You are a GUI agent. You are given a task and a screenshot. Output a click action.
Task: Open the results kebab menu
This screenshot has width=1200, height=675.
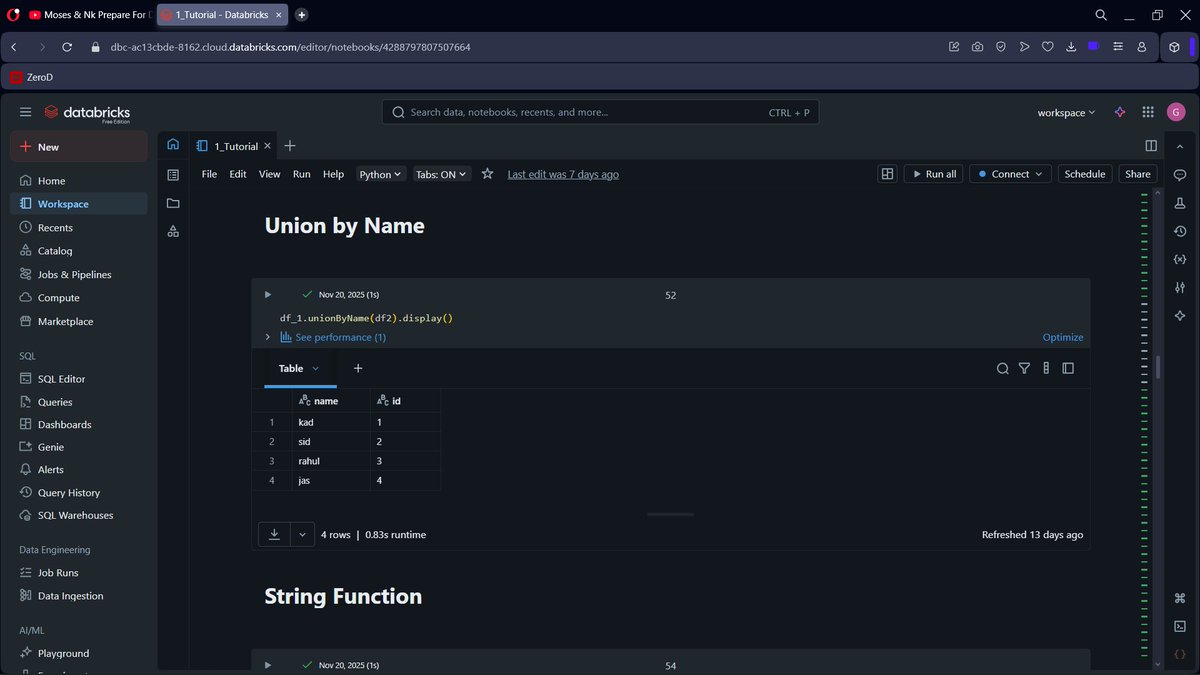(x=1046, y=368)
